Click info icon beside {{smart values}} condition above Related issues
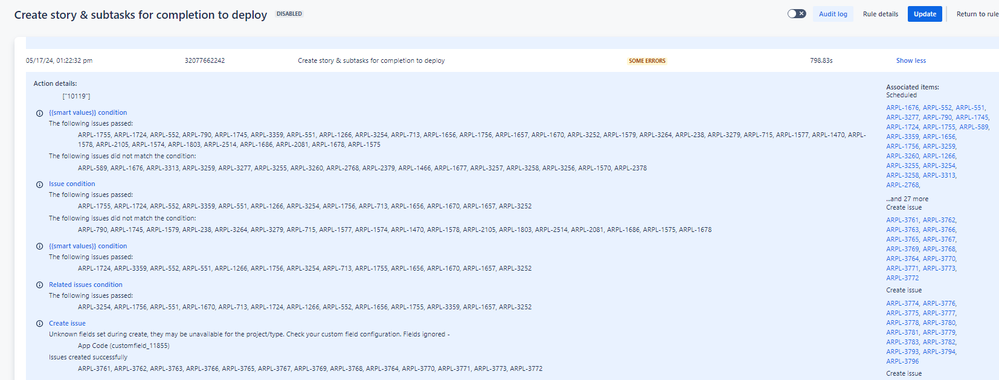 tap(40, 246)
